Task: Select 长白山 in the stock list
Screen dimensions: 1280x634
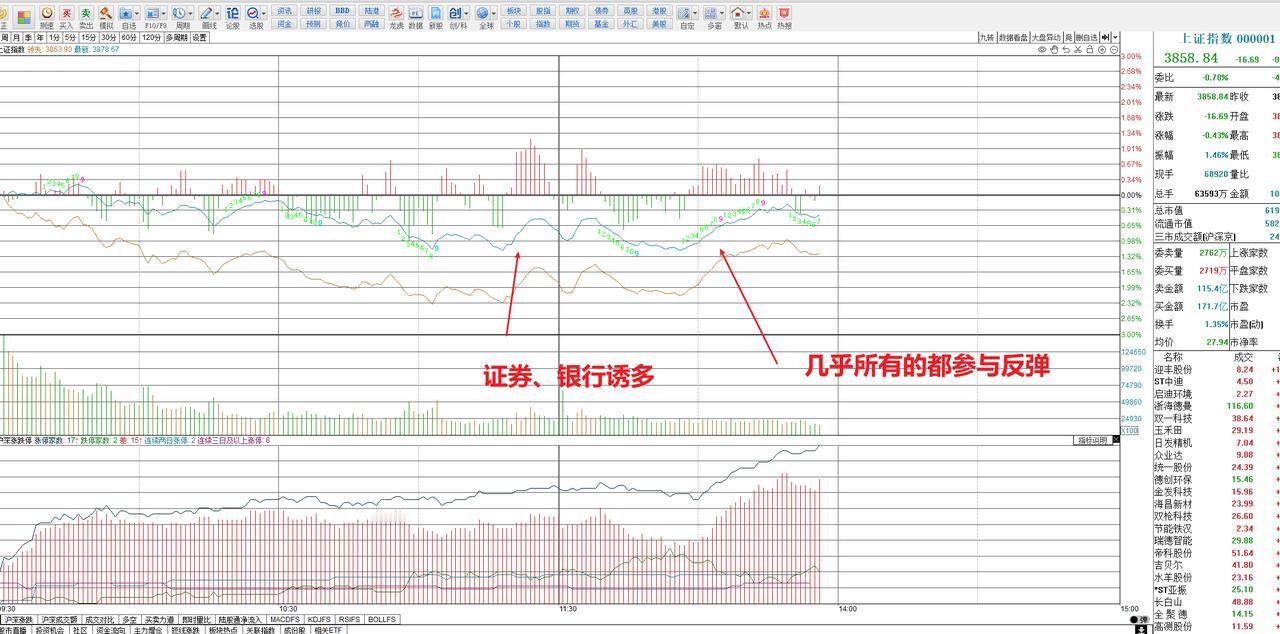Action: (x=1166, y=602)
